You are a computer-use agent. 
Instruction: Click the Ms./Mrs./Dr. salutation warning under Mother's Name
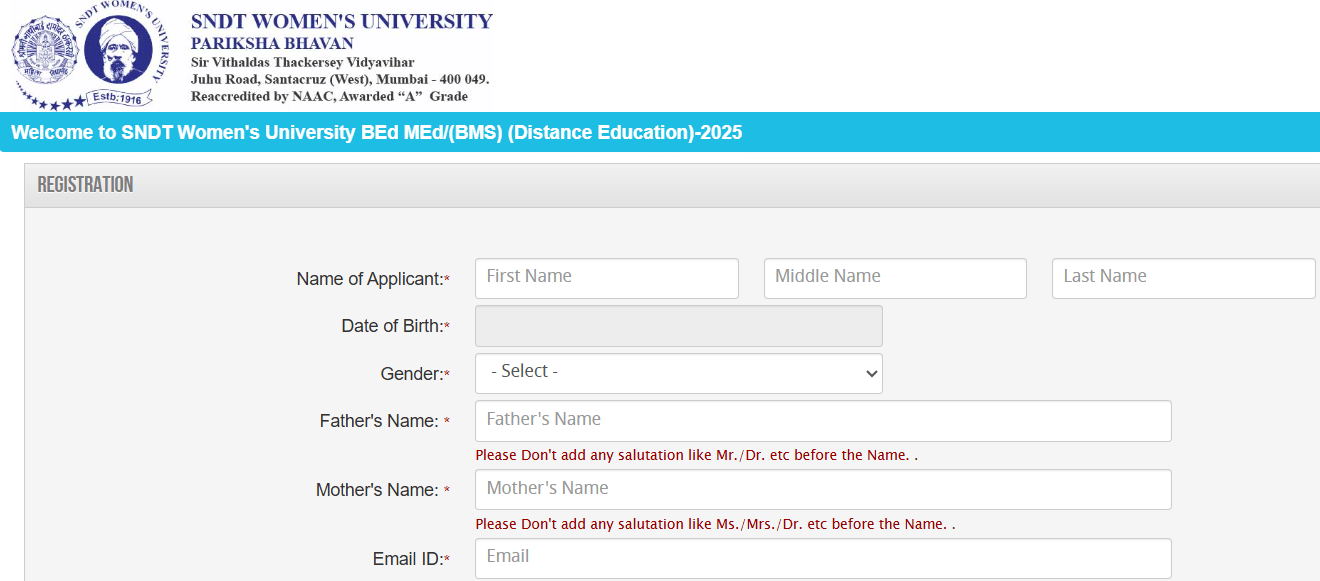(715, 524)
